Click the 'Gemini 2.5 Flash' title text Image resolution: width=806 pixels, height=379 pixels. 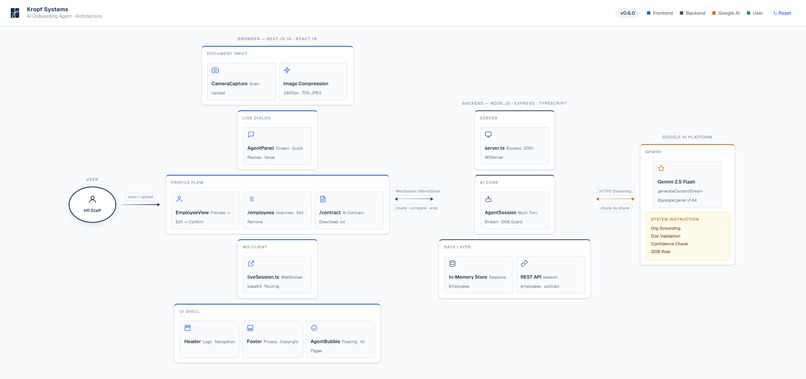point(676,182)
